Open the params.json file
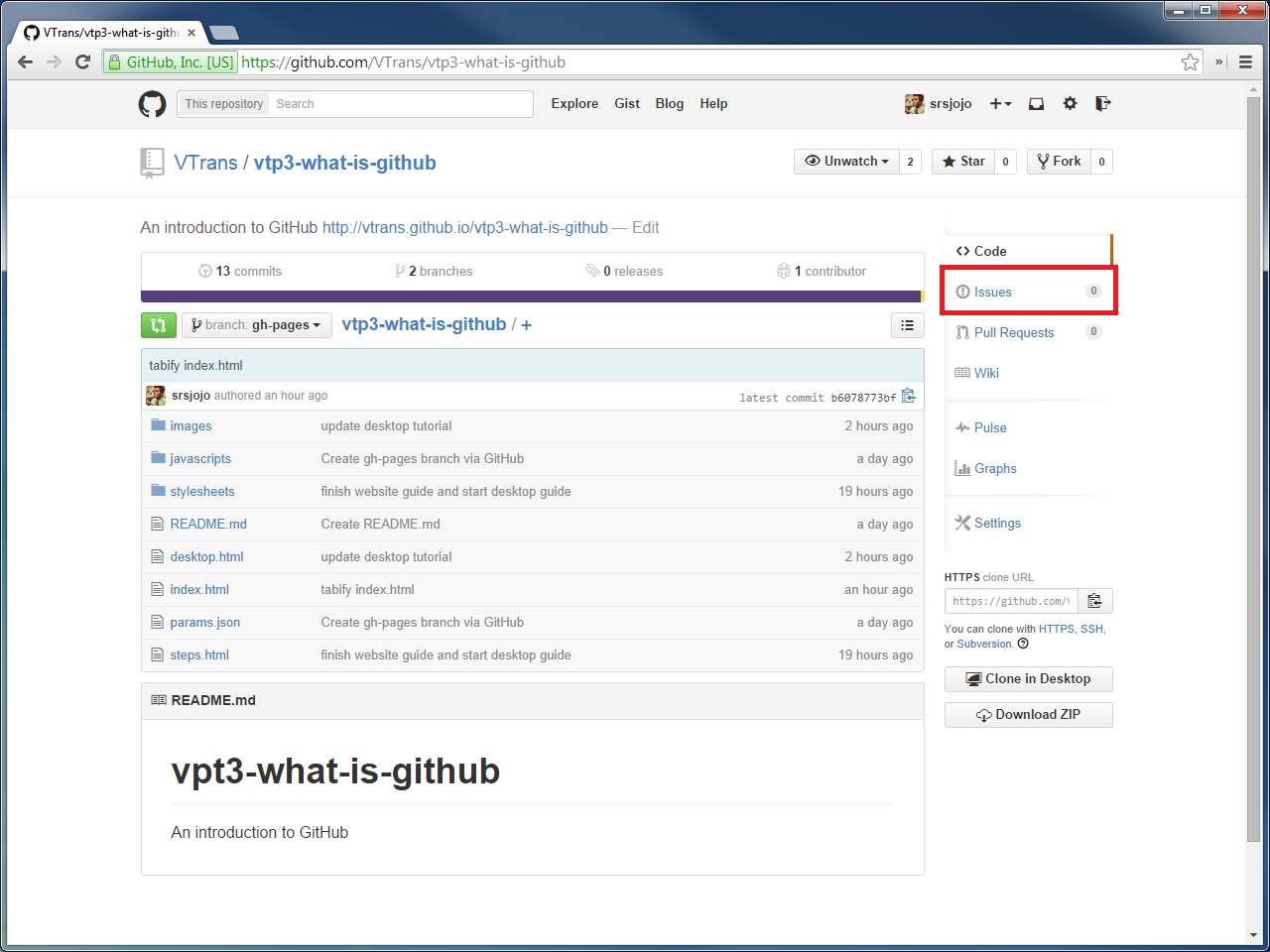The width and height of the screenshot is (1270, 952). coord(205,622)
